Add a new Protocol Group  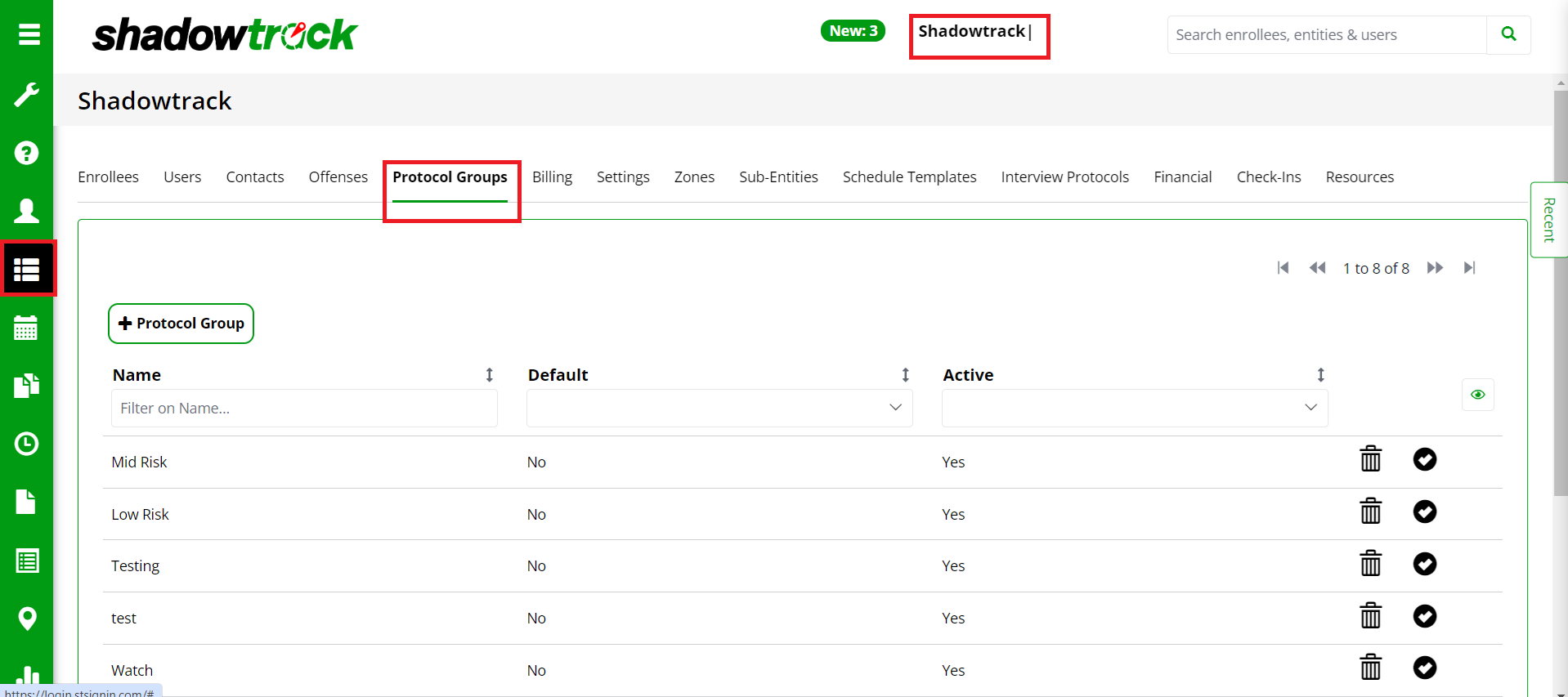pos(181,324)
